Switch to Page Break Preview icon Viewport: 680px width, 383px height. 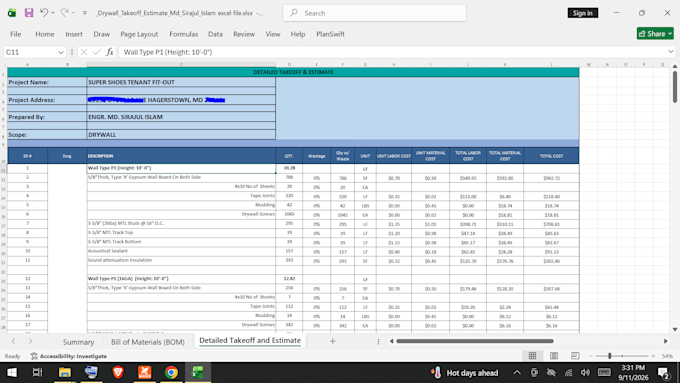pyautogui.click(x=575, y=356)
